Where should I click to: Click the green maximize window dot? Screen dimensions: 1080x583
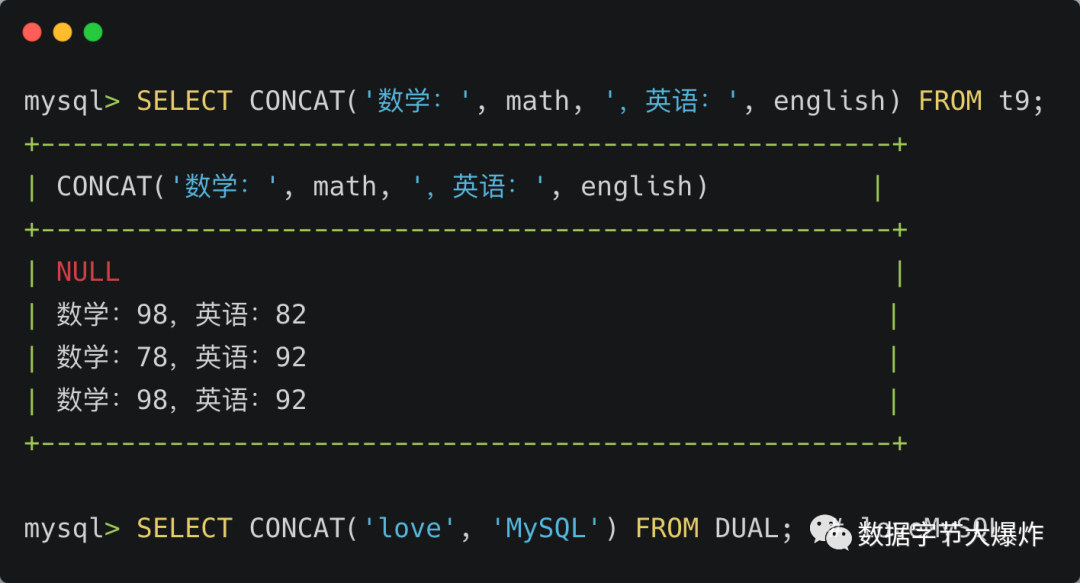[x=93, y=32]
